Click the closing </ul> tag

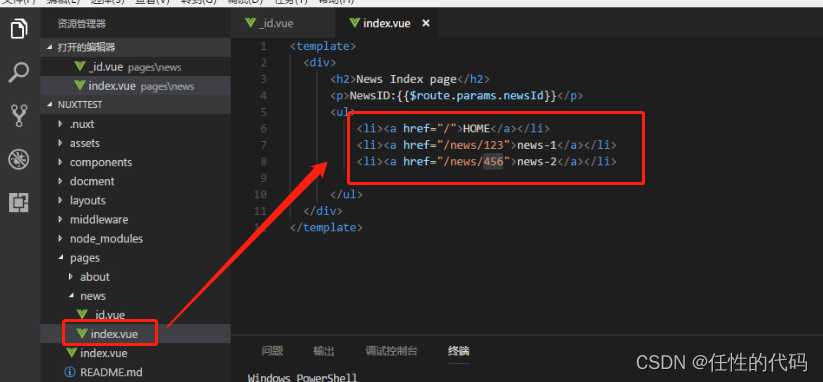pyautogui.click(x=346, y=195)
